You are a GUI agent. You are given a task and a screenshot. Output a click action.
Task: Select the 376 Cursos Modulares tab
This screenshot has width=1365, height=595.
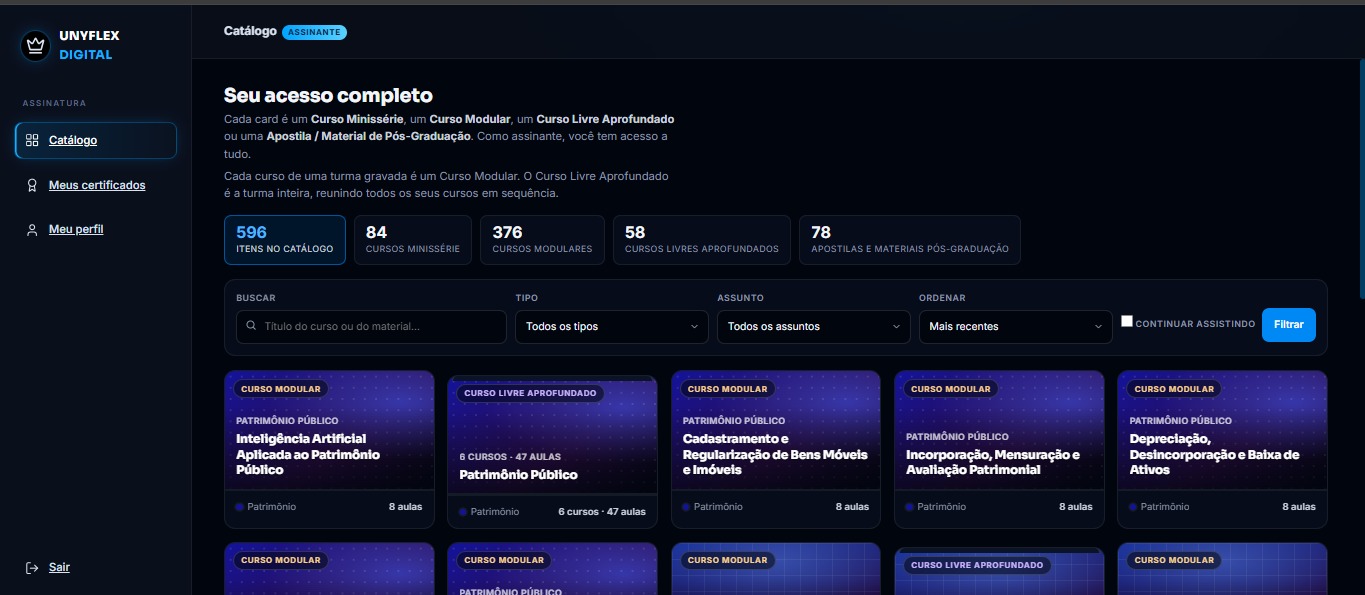[x=542, y=240]
